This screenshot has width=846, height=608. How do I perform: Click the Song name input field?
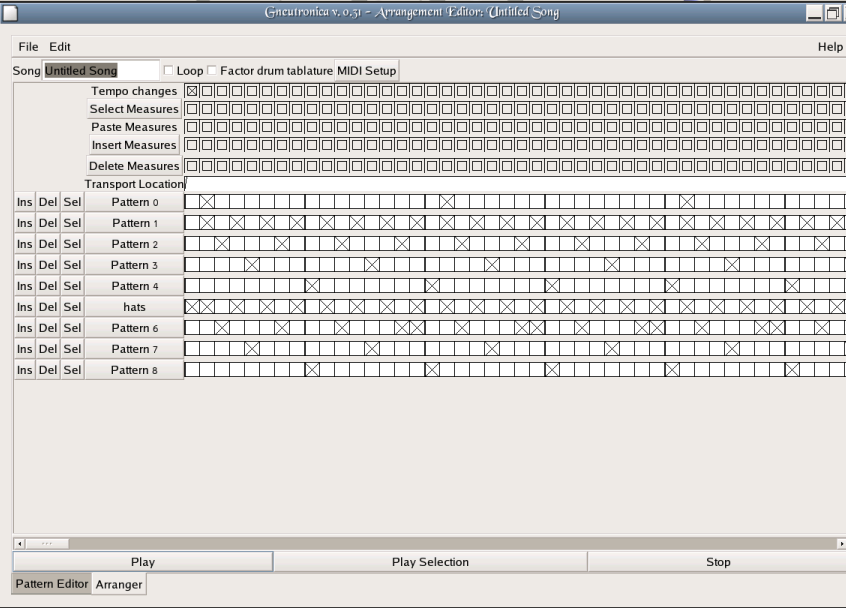pos(100,71)
